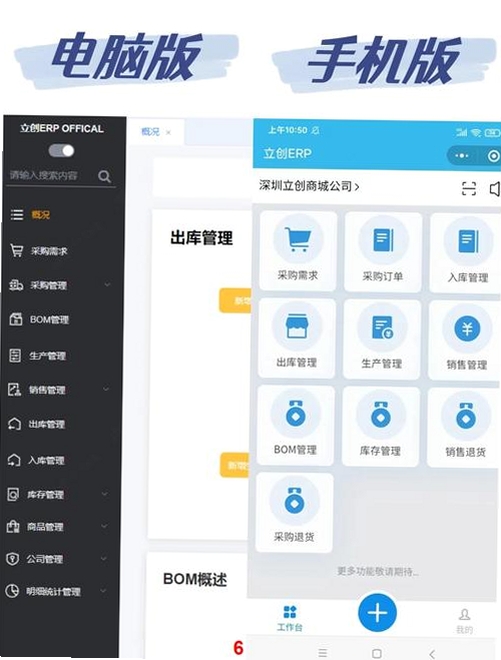Open sidebar 生产管理 menu item
Image resolution: width=501 pixels, height=660 pixels.
(x=48, y=356)
